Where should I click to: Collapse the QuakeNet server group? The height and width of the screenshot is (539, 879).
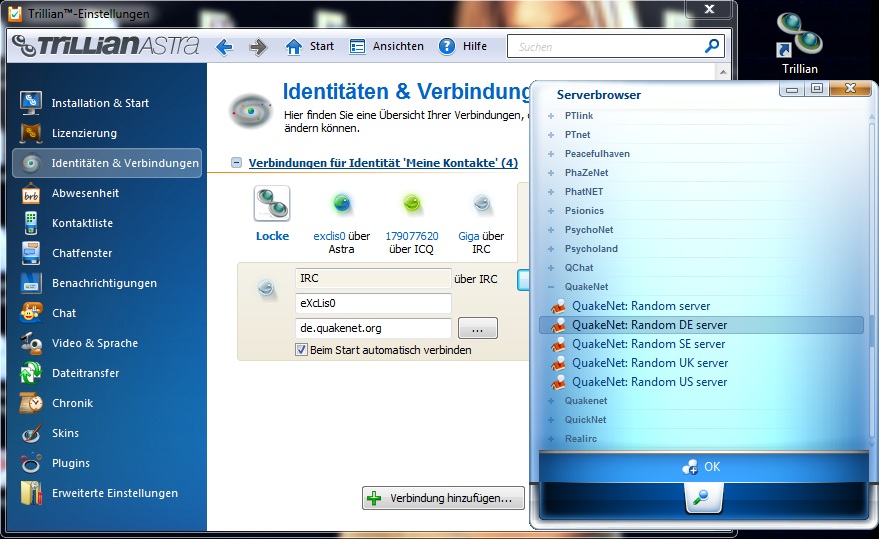(550, 287)
